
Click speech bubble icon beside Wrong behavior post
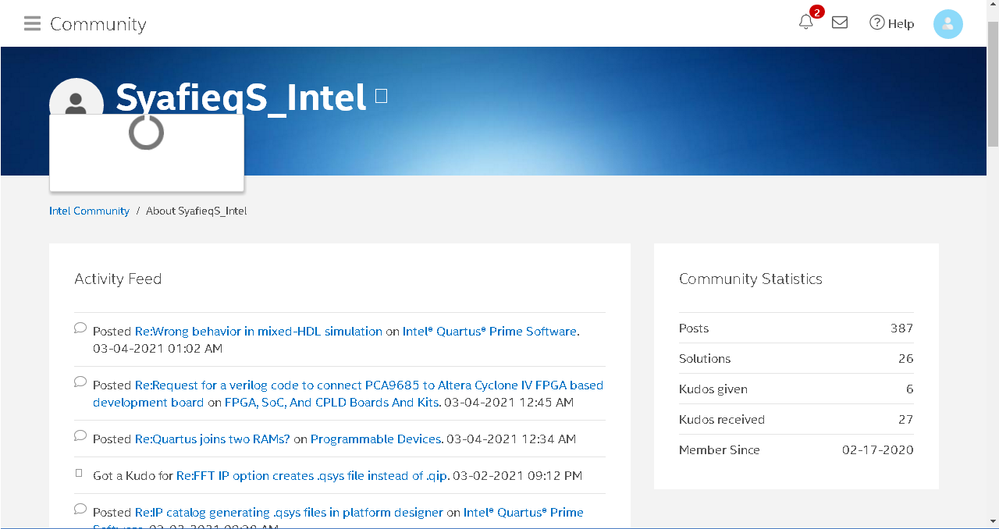click(80, 328)
